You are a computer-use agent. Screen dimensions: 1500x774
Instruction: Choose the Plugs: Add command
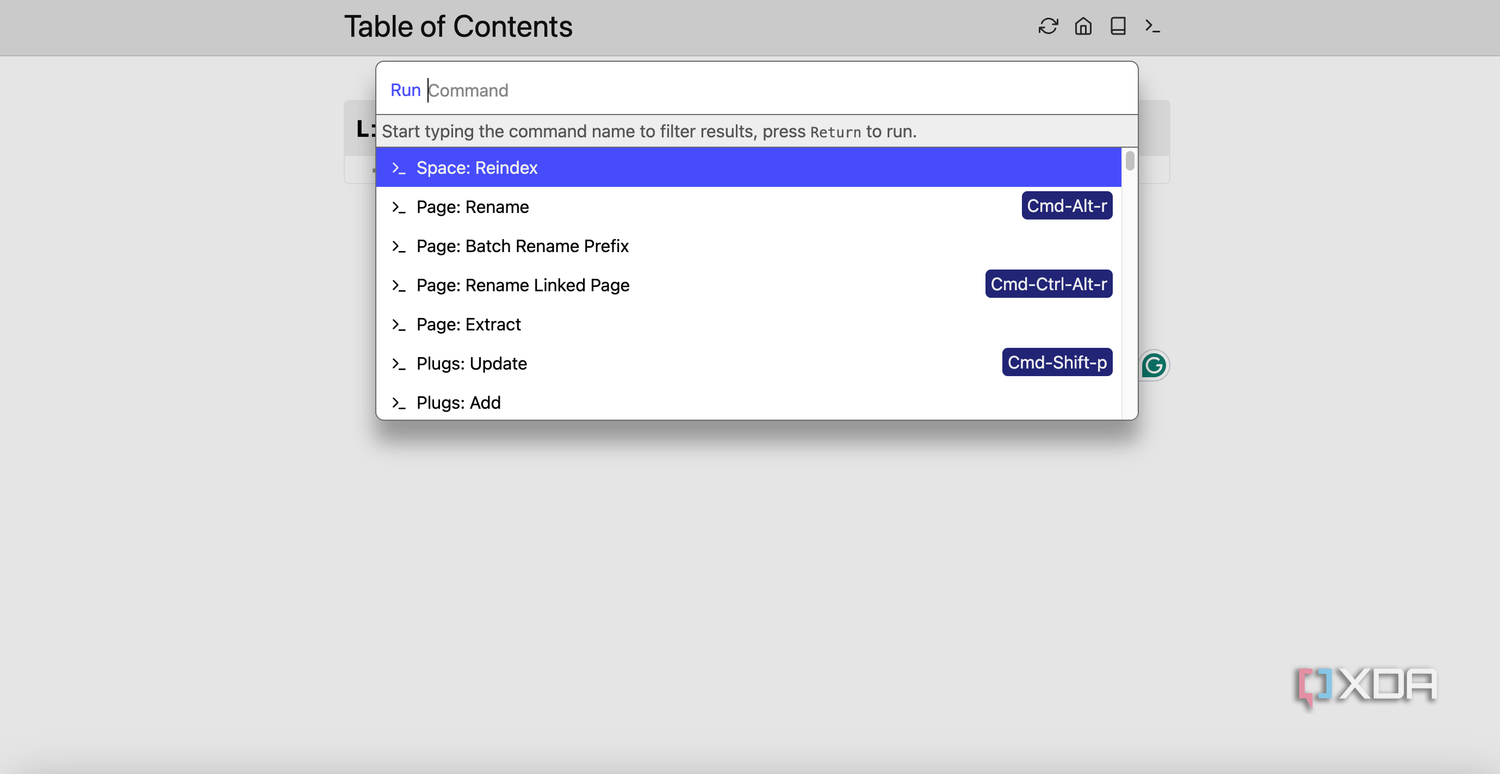[749, 402]
